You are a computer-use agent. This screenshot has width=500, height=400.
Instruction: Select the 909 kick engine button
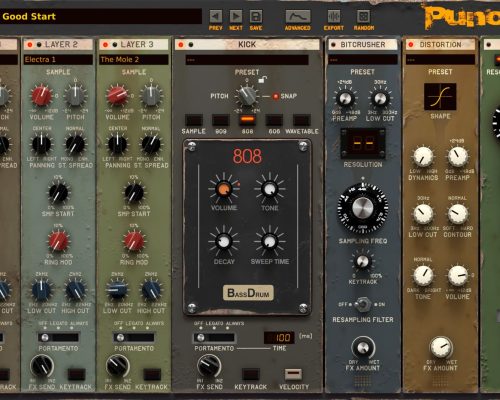(221, 120)
